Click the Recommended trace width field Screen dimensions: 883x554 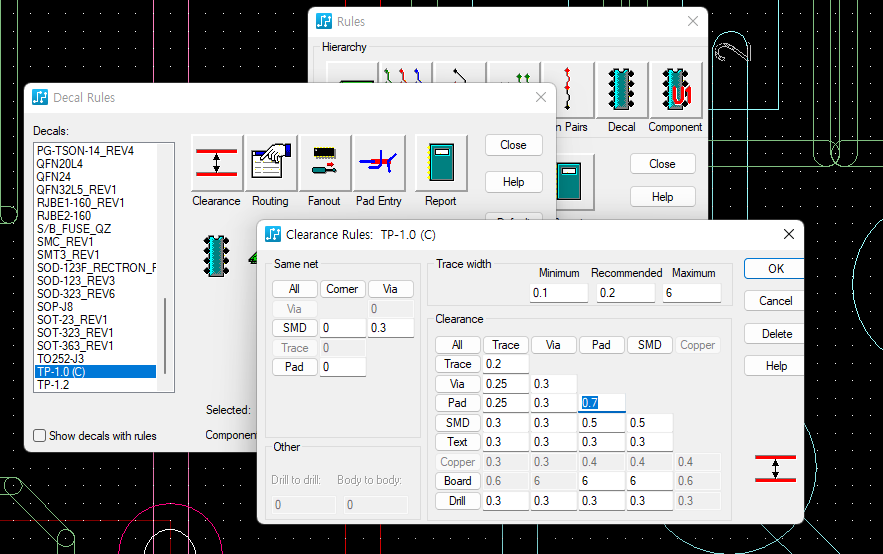click(x=626, y=293)
